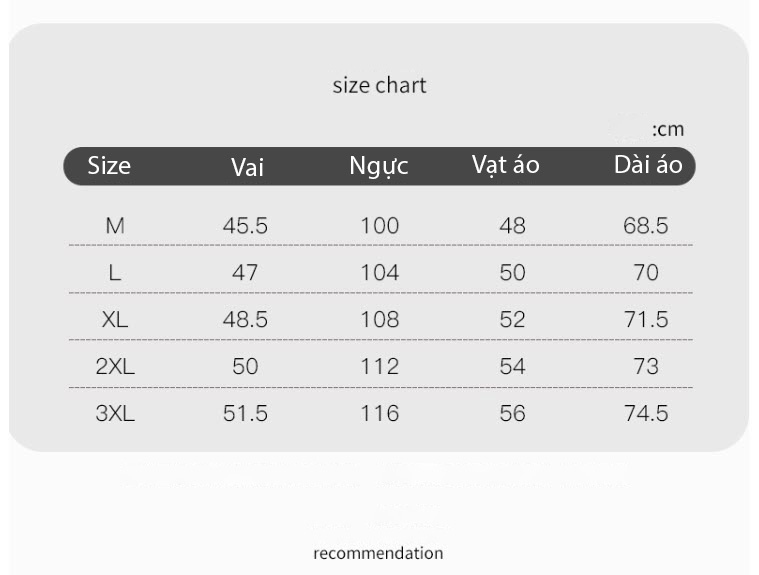759x575 pixels.
Task: Select the Vạt áo column header
Action: (506, 165)
